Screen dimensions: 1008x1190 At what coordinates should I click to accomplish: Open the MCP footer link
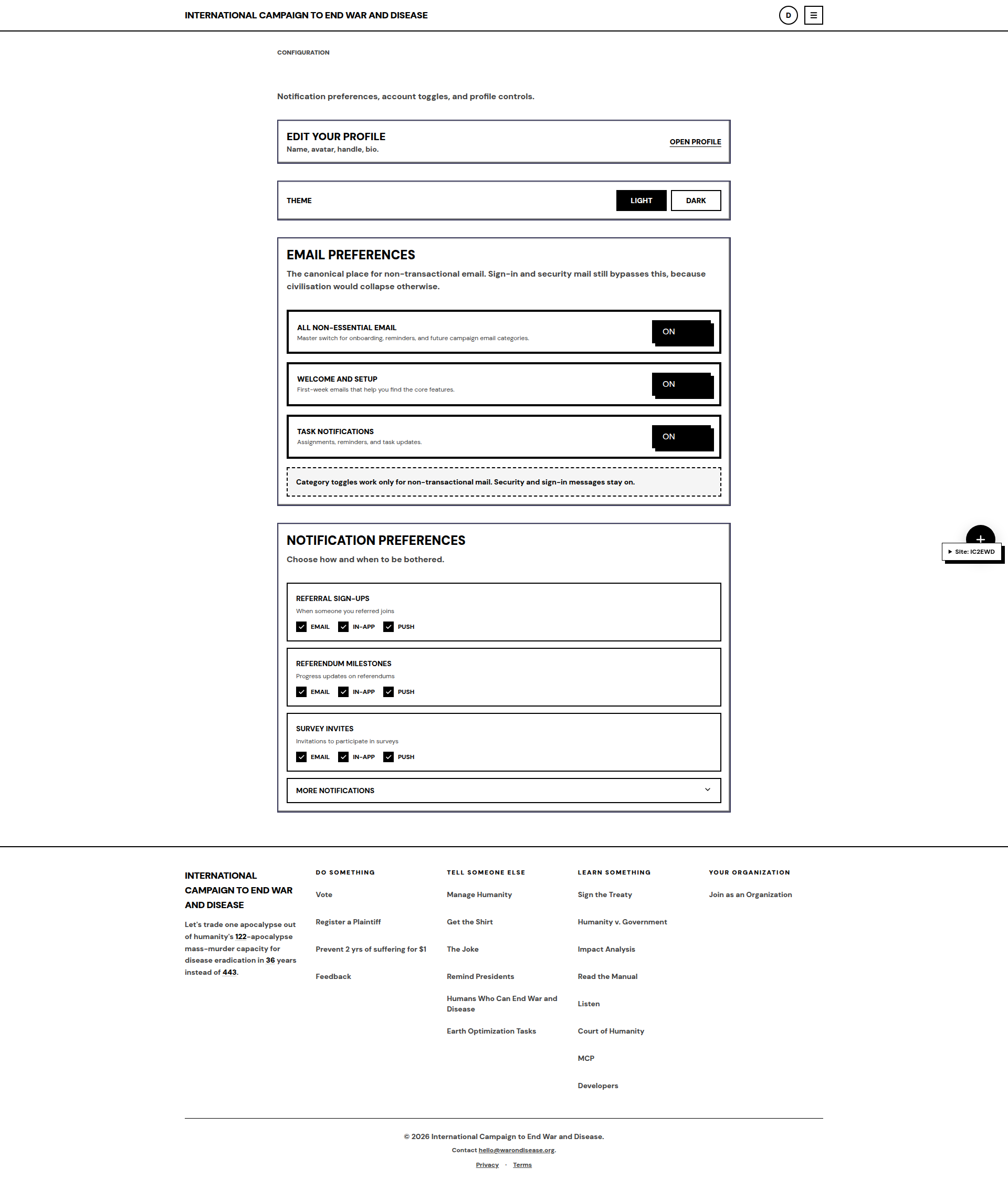point(586,1059)
